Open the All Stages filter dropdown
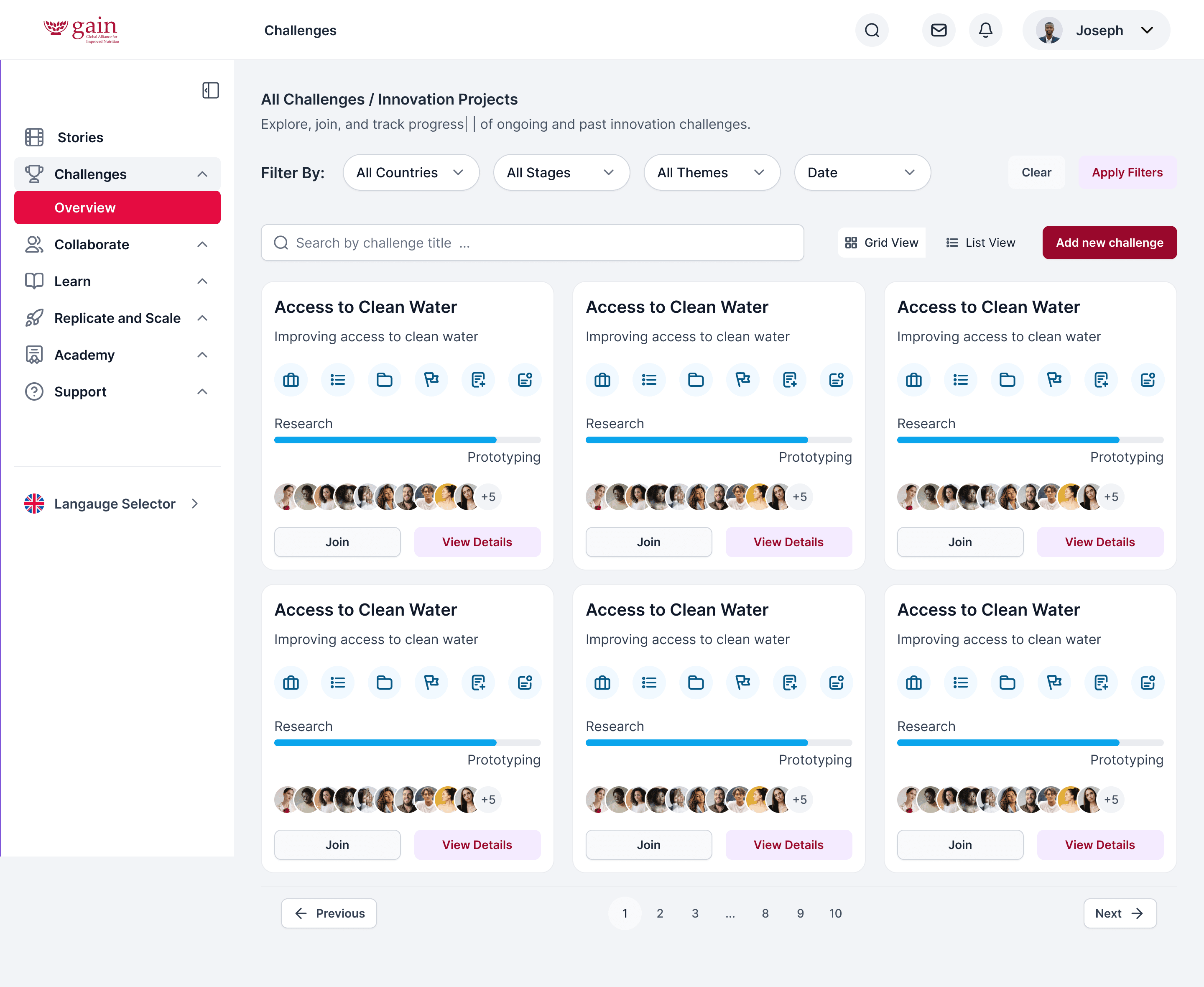 pos(561,172)
